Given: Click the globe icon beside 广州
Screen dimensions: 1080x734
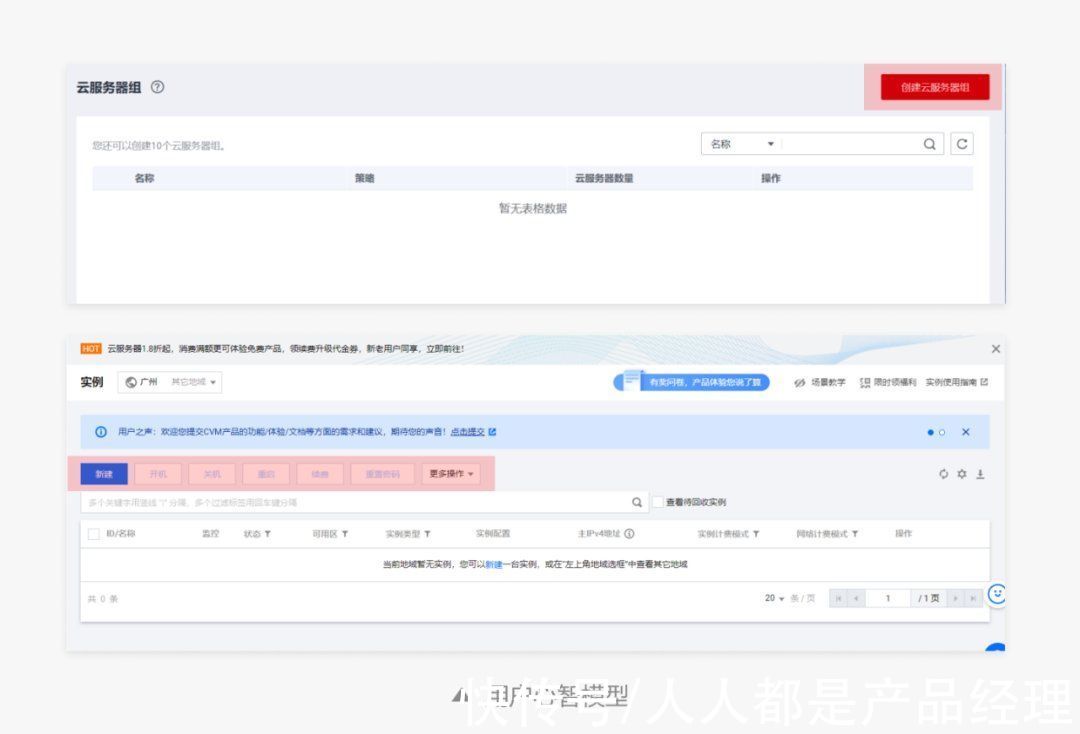Looking at the screenshot, I should click(x=131, y=382).
